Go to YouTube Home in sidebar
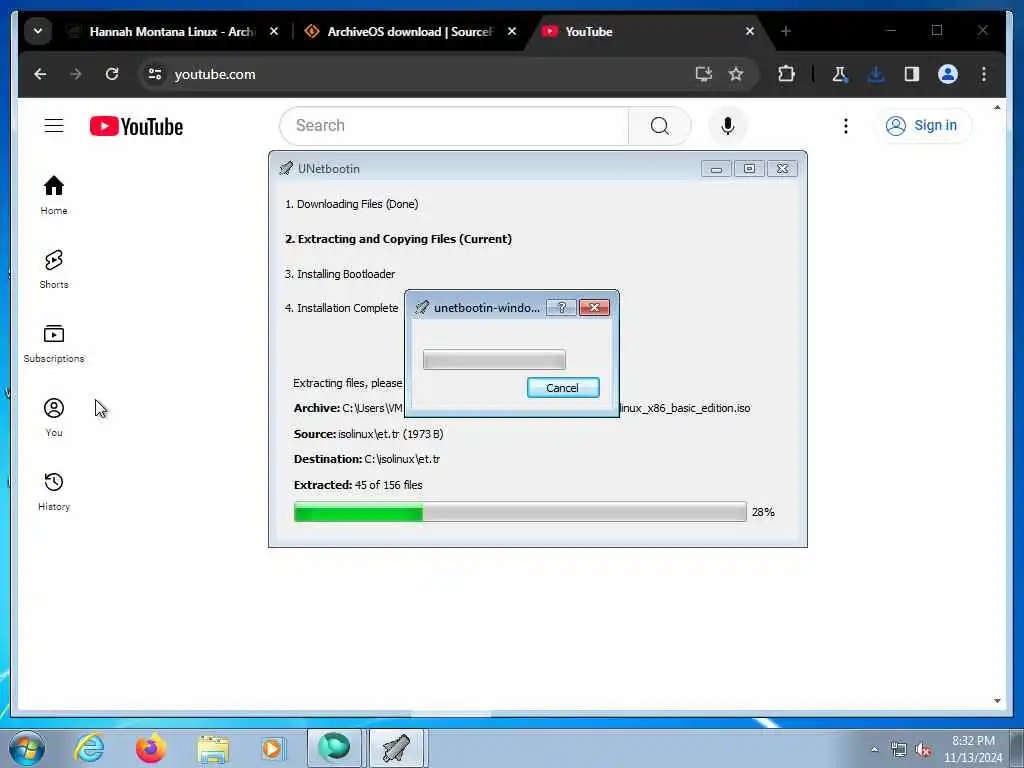Screen dimensions: 1024x768 point(54,195)
